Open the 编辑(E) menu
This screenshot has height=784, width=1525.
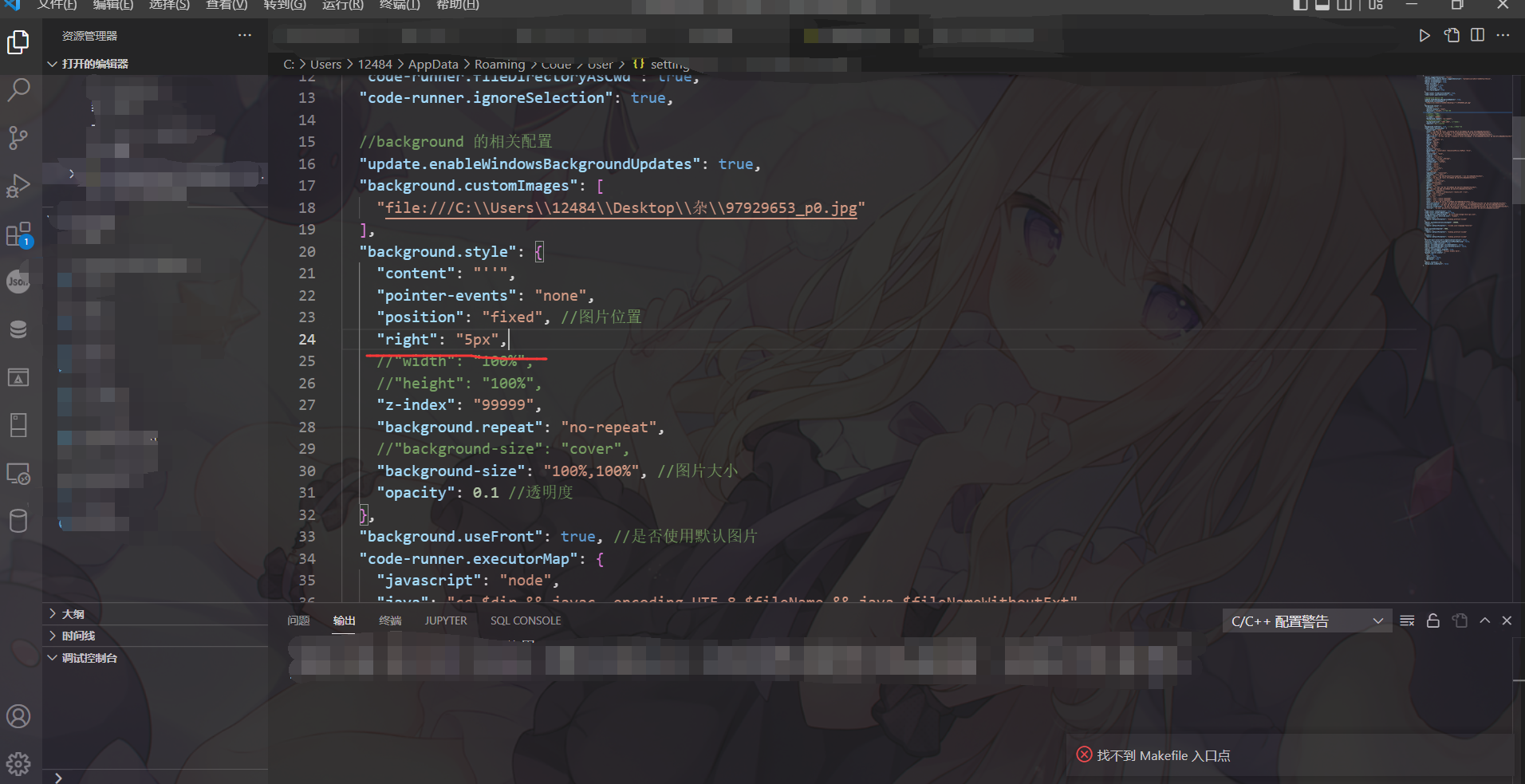[x=113, y=5]
